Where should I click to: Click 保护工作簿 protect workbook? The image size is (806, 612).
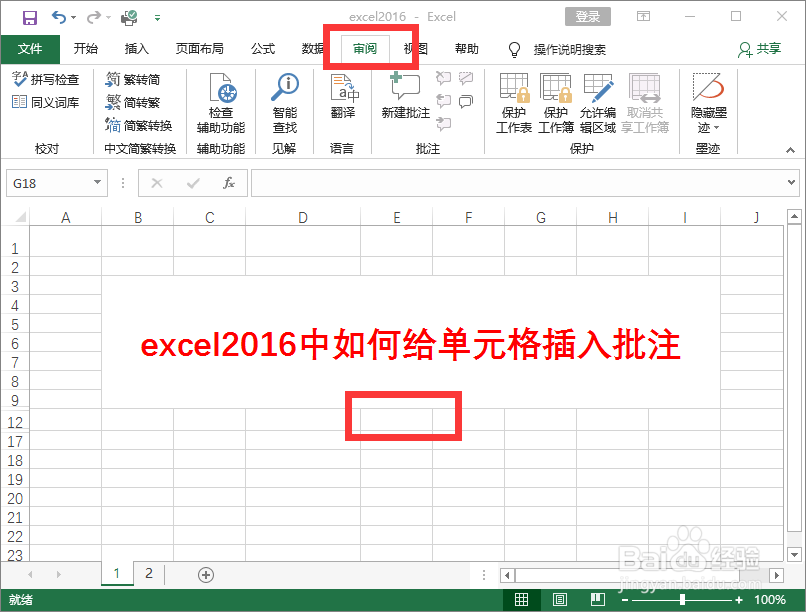coord(556,103)
